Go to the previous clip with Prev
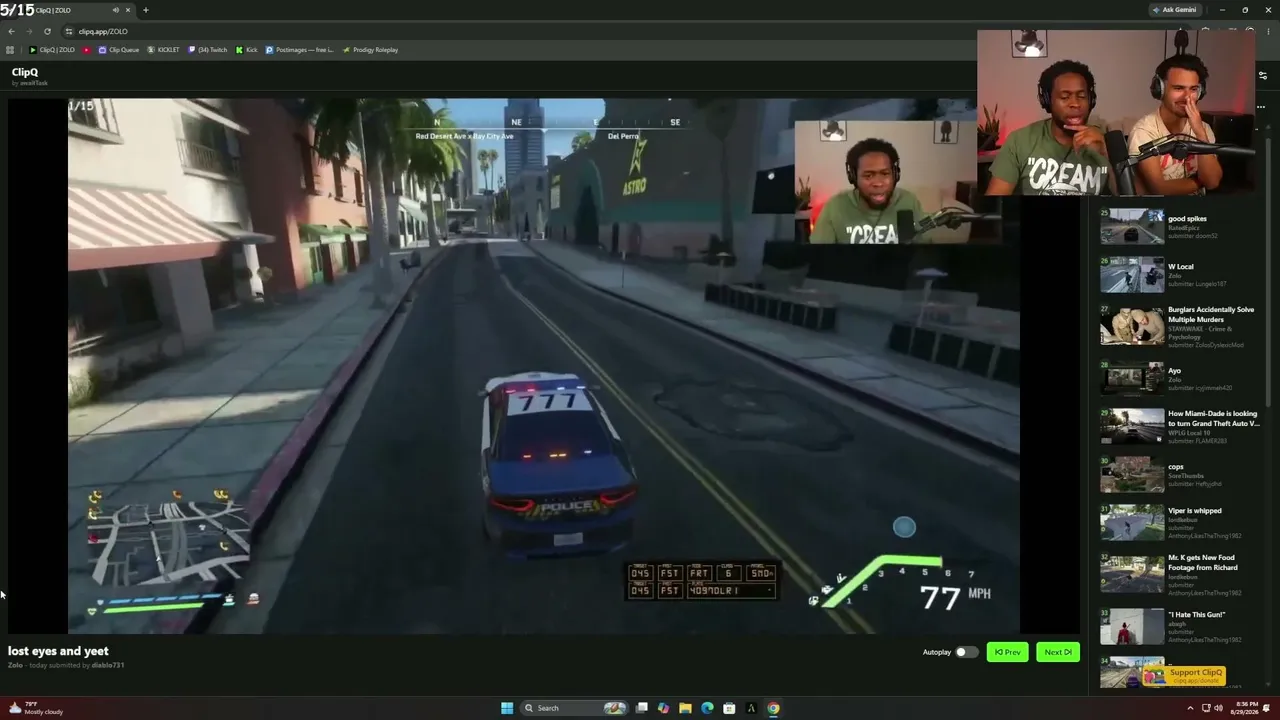 click(1007, 652)
